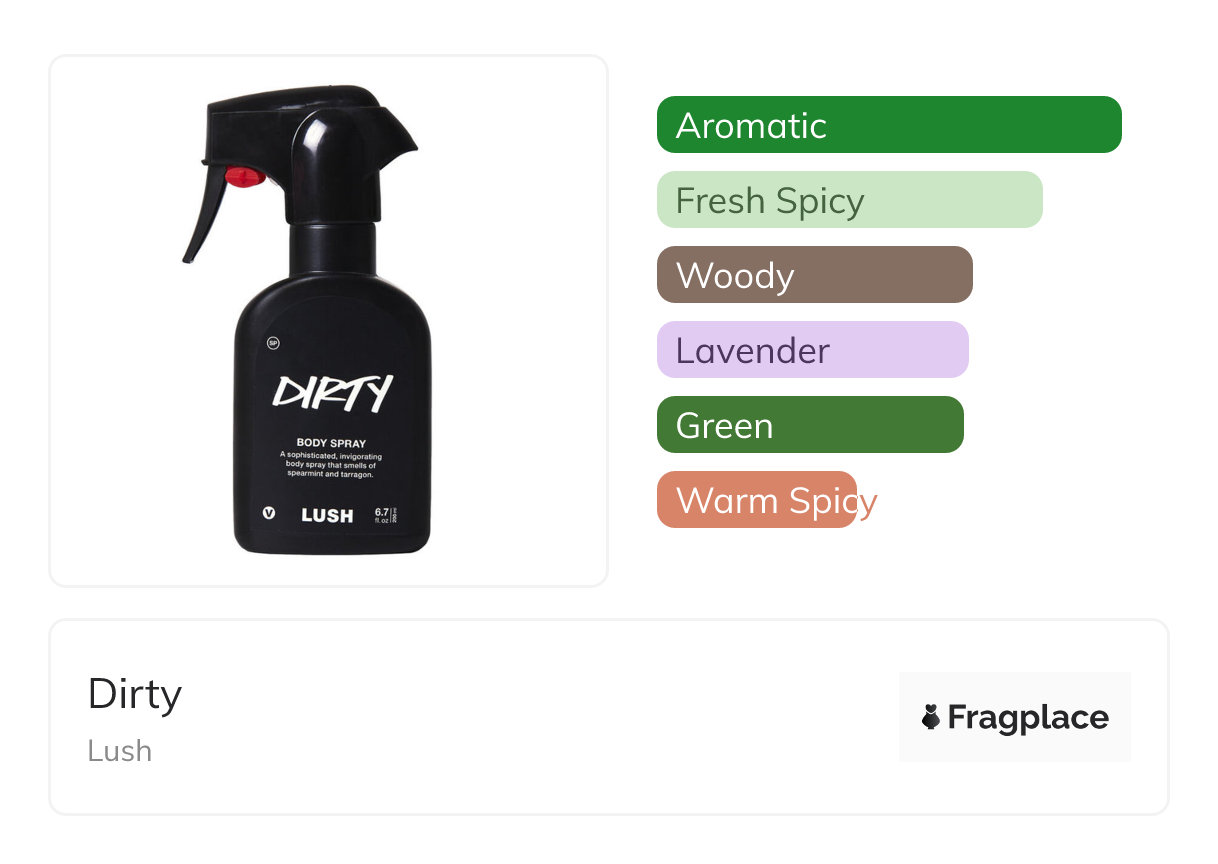Click the body spray description text on bottle

pyautogui.click(x=331, y=465)
